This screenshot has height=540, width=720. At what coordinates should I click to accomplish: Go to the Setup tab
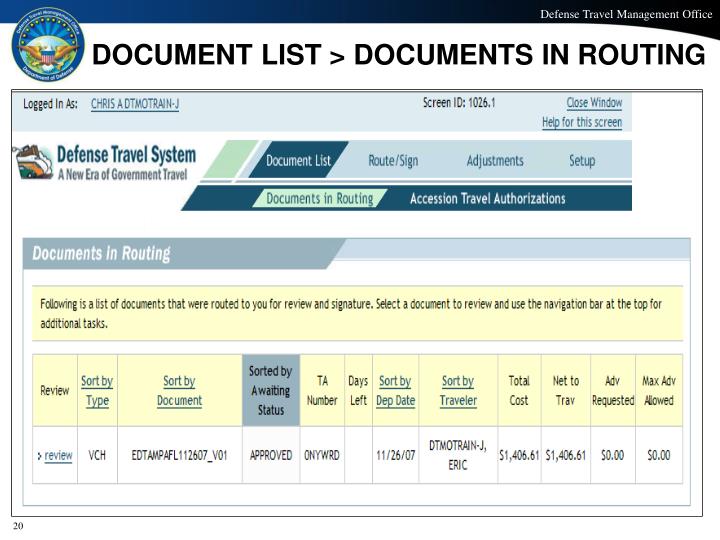click(x=582, y=161)
